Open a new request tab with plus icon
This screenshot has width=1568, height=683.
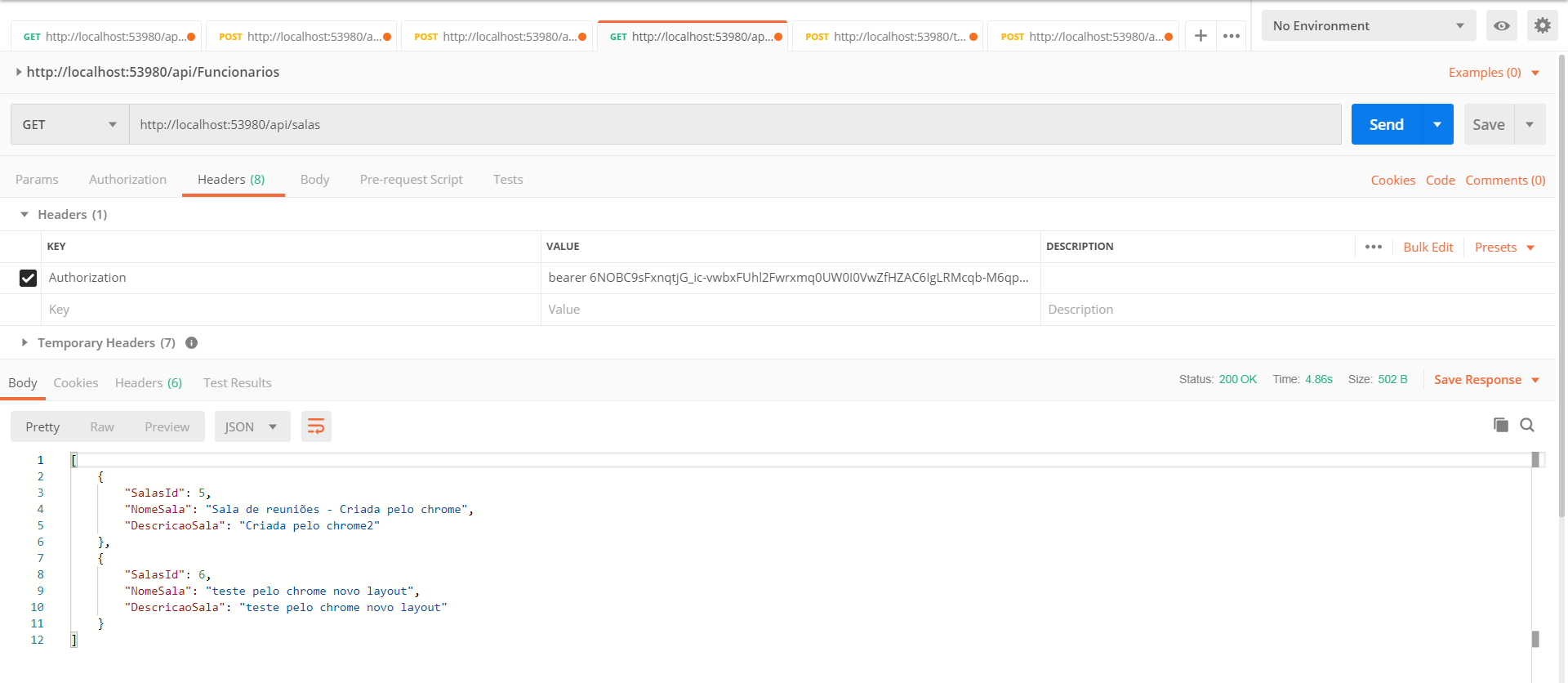tap(1200, 36)
